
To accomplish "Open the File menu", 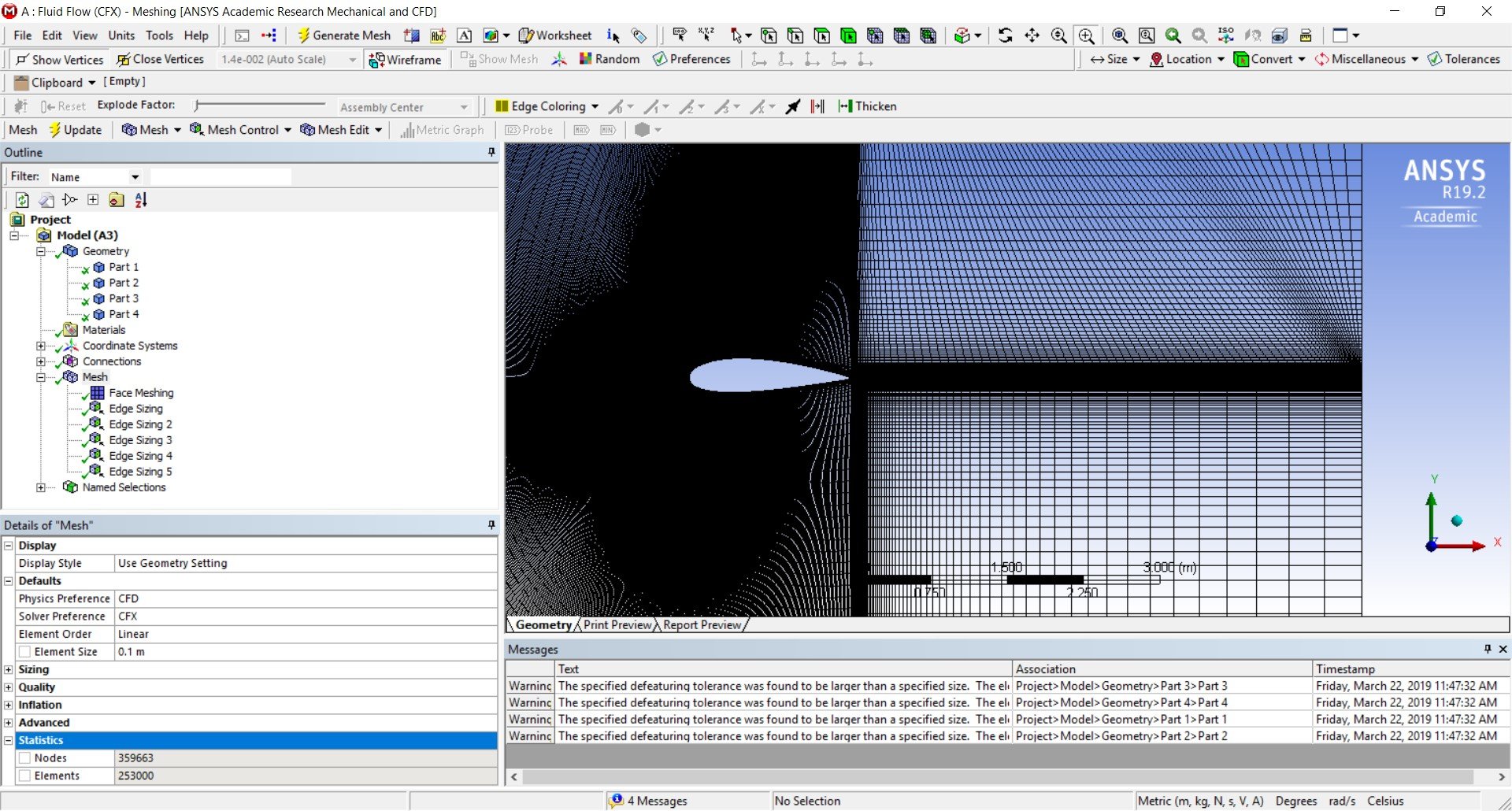I will [23, 35].
